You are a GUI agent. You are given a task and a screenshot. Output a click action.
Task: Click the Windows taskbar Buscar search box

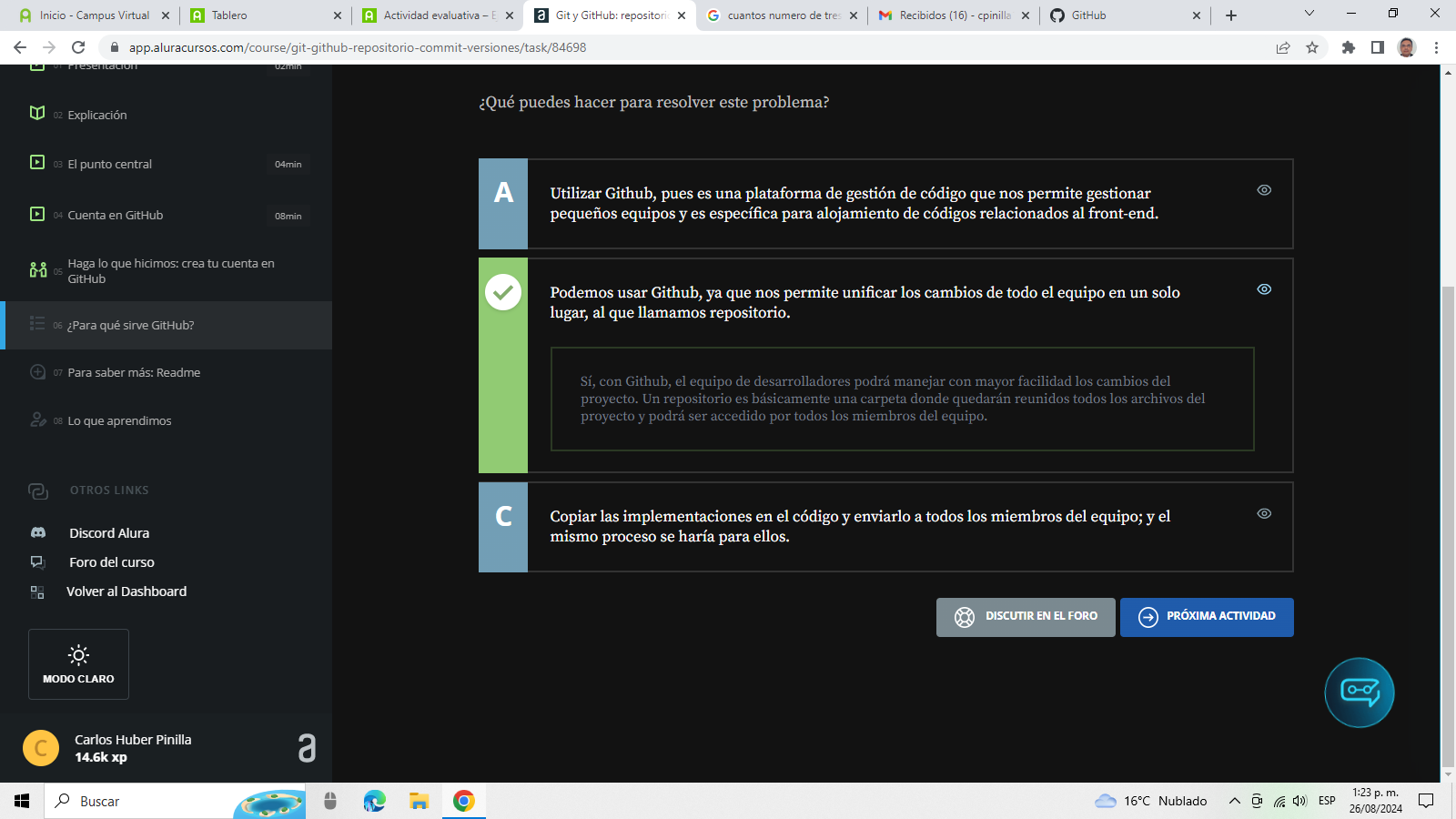(x=175, y=801)
